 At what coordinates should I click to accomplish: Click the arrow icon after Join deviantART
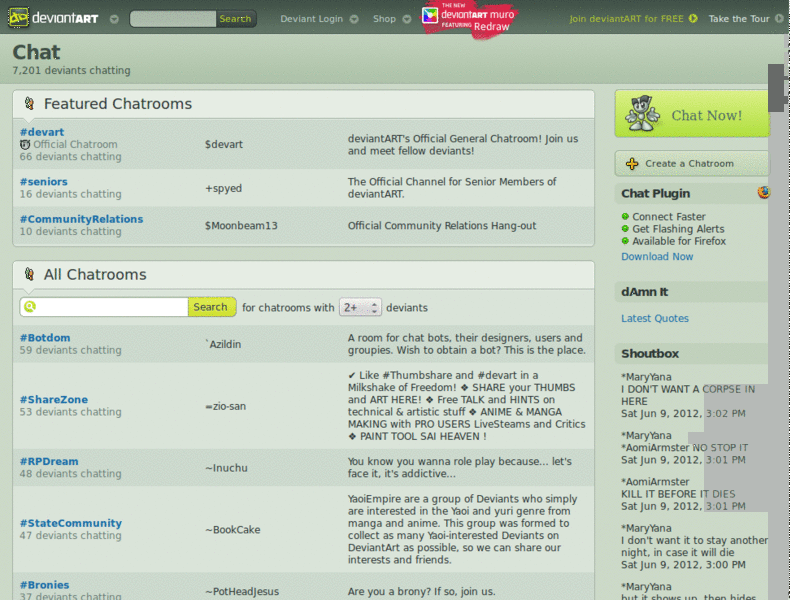coord(693,19)
